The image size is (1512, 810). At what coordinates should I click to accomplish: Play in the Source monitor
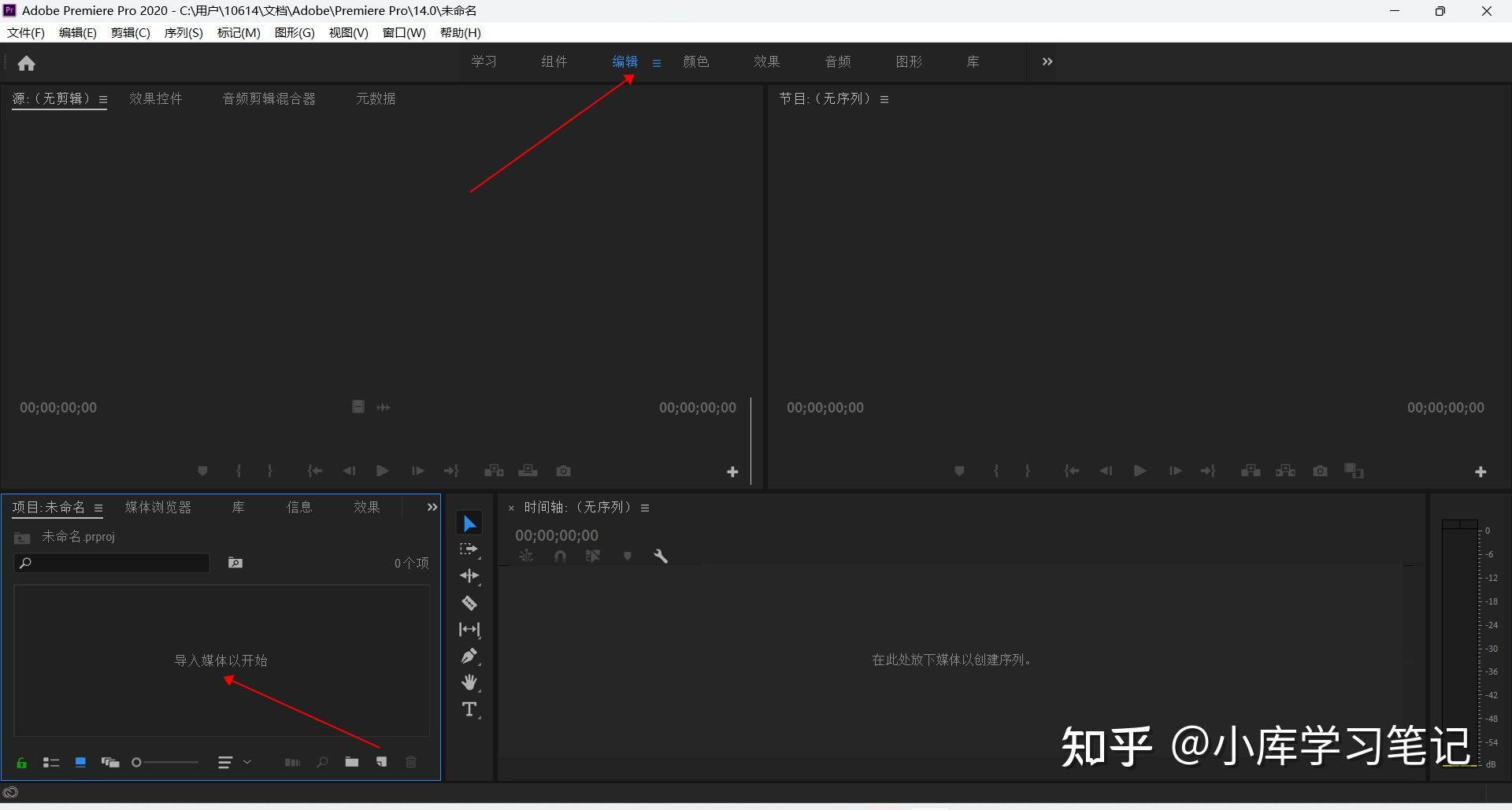[383, 471]
